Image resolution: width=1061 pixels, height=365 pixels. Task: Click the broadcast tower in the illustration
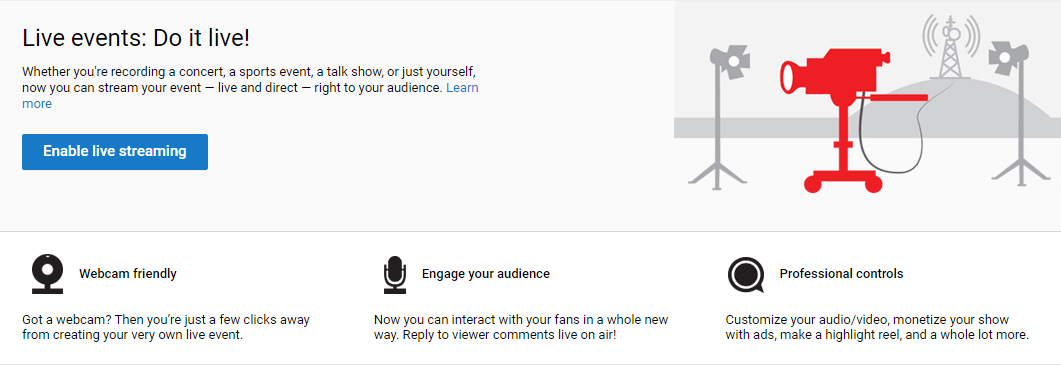[x=951, y=46]
